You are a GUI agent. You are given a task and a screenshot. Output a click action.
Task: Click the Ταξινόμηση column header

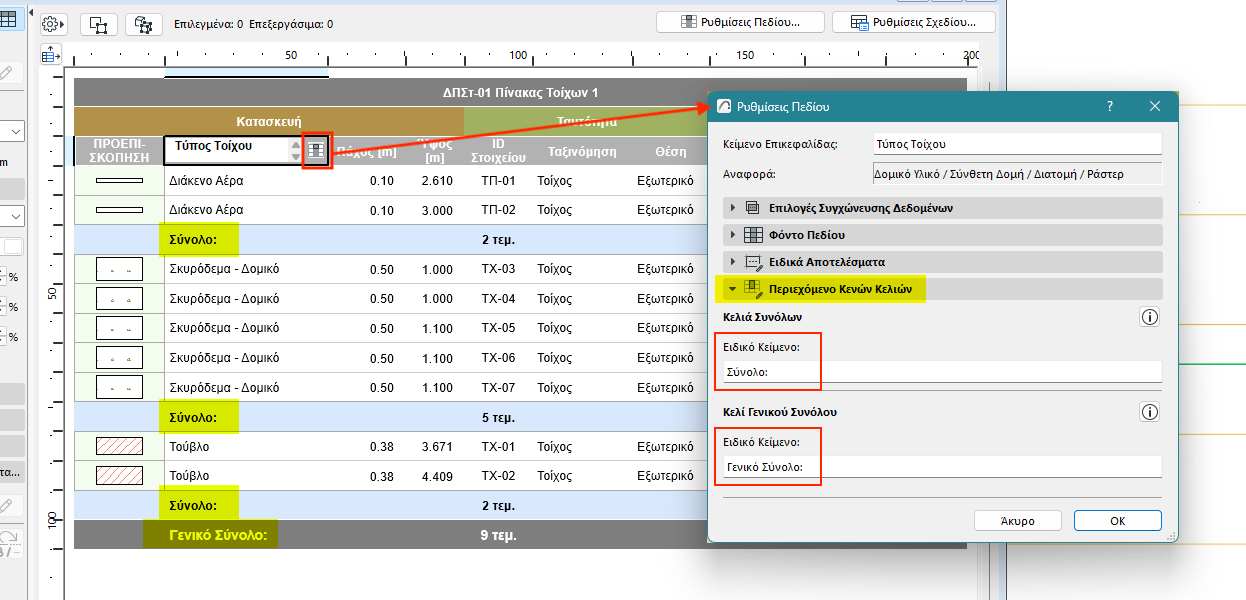pyautogui.click(x=582, y=151)
